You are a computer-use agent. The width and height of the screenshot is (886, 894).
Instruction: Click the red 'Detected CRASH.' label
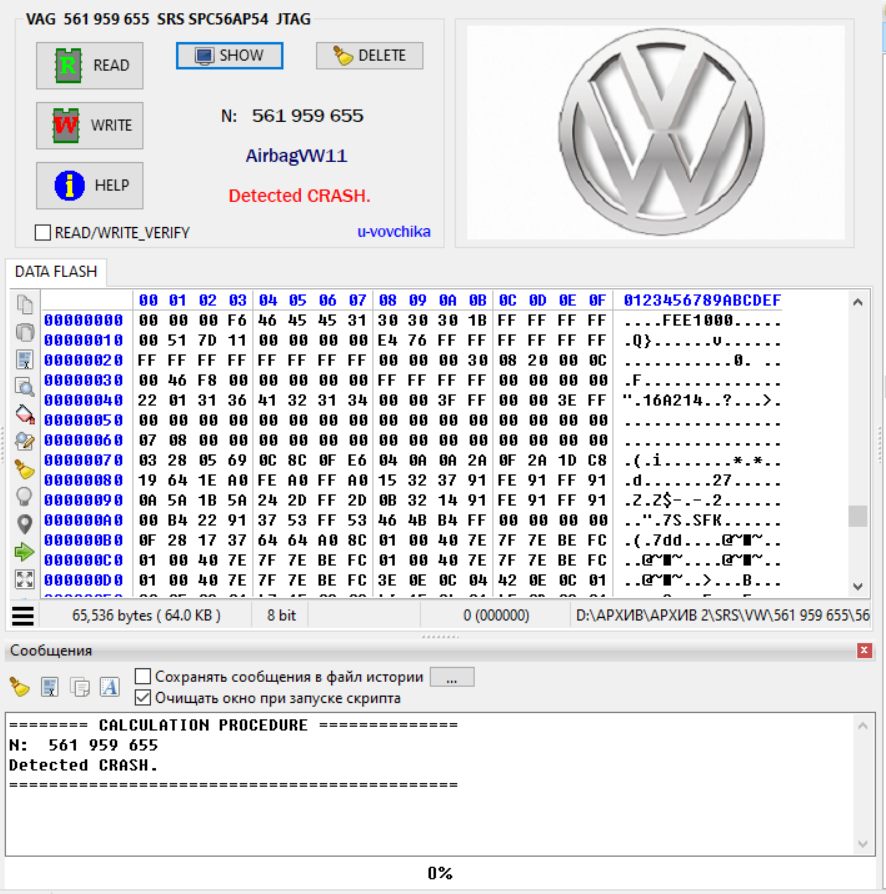pyautogui.click(x=299, y=196)
